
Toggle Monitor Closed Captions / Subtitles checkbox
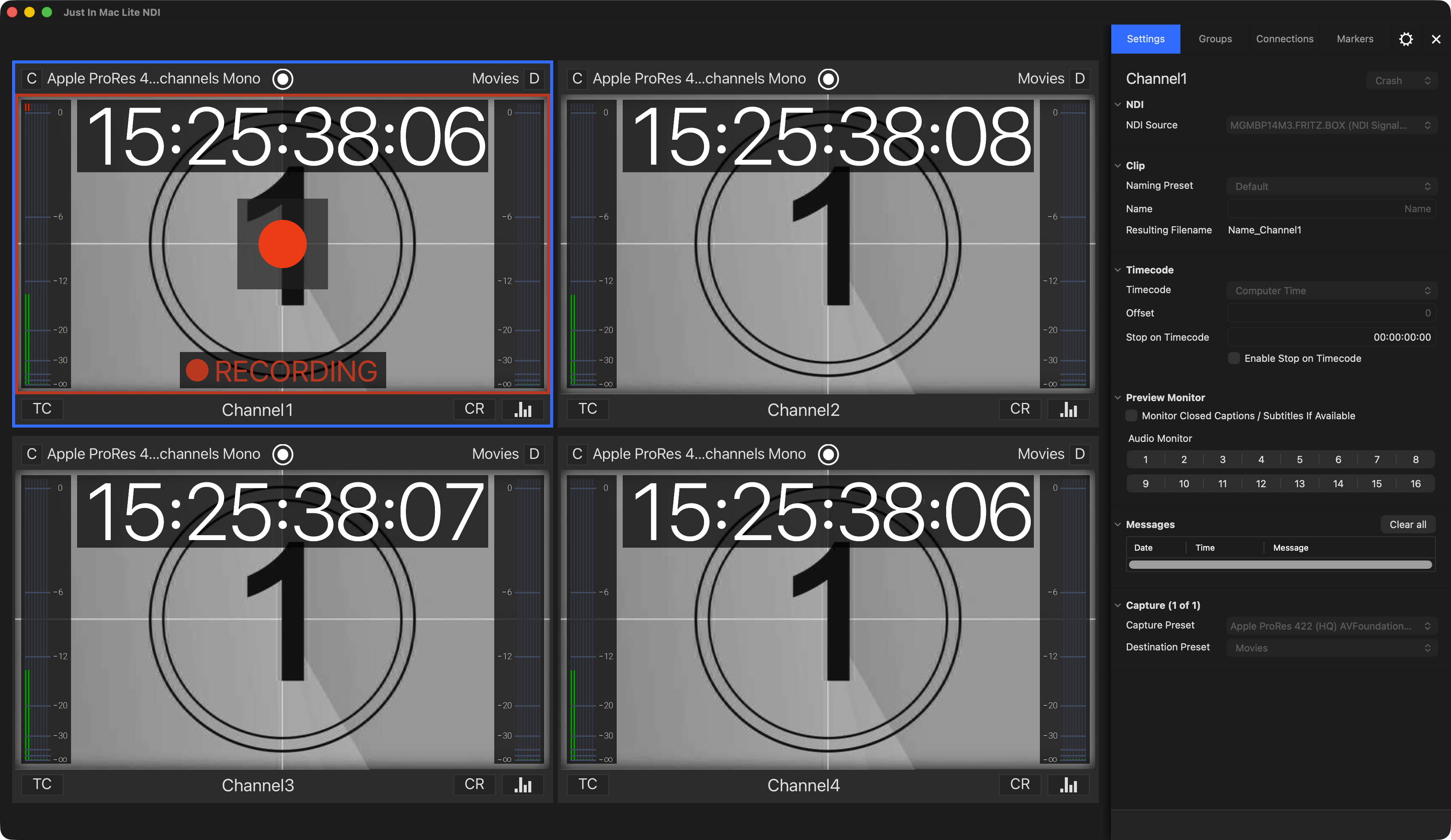tap(1131, 416)
